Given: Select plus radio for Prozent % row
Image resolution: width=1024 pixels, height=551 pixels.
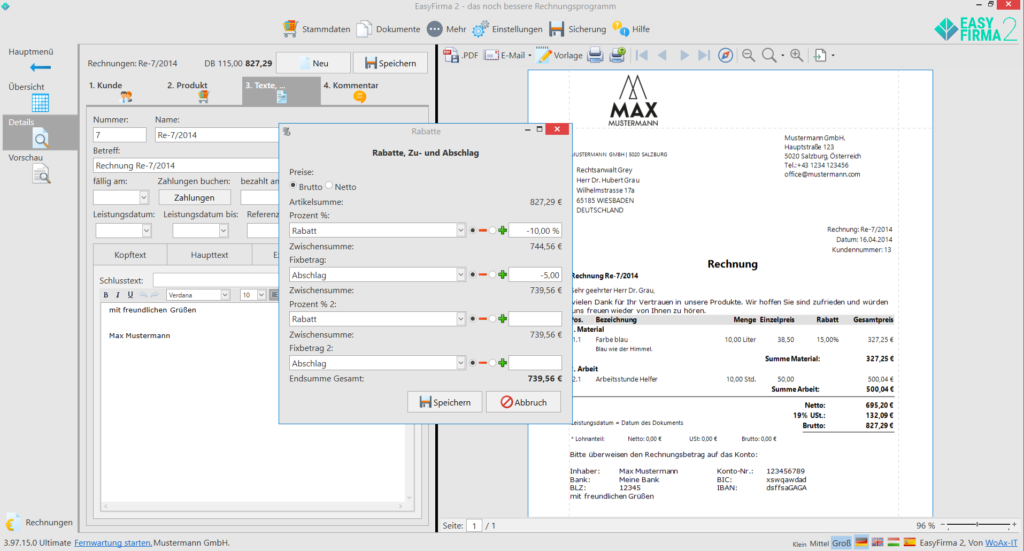Looking at the screenshot, I should click(x=492, y=230).
